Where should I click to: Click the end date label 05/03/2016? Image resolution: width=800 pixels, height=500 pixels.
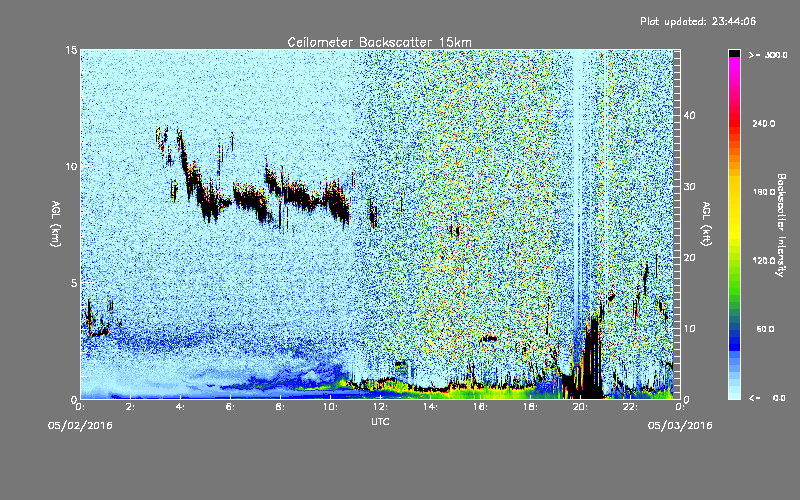(680, 426)
